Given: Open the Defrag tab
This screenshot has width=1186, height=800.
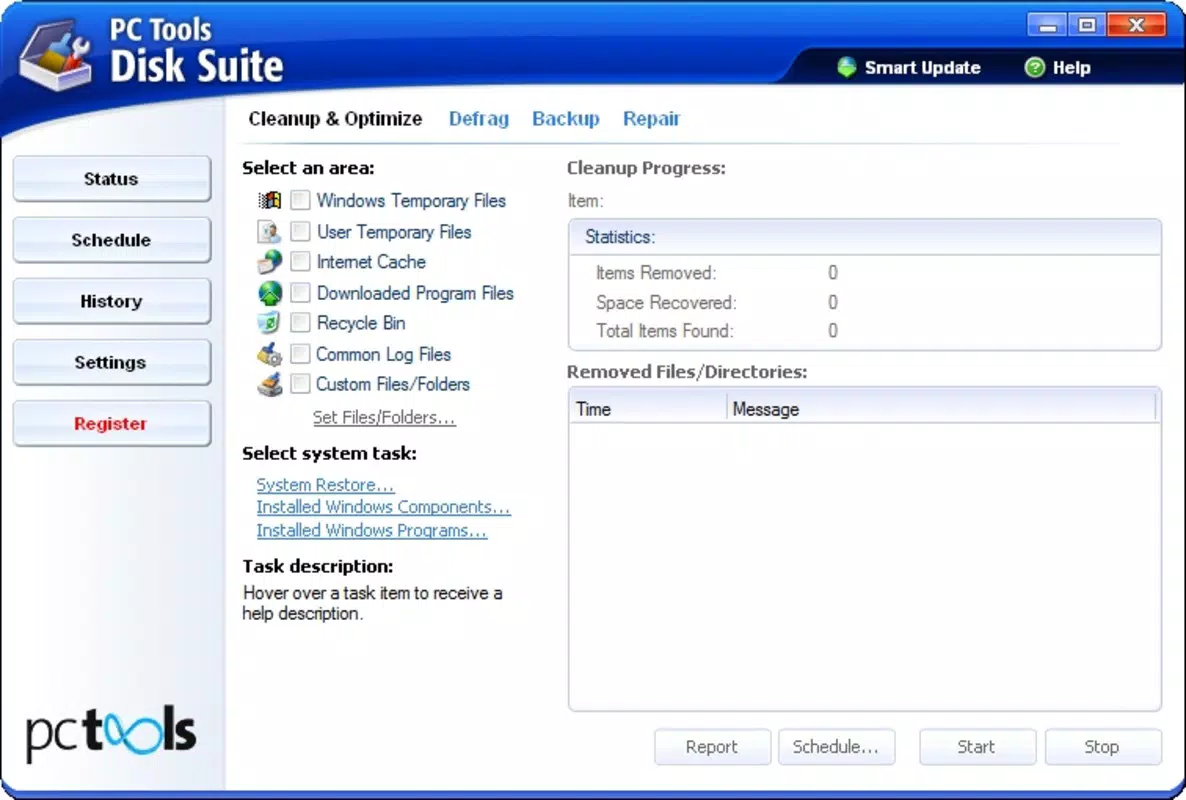Looking at the screenshot, I should point(479,119).
